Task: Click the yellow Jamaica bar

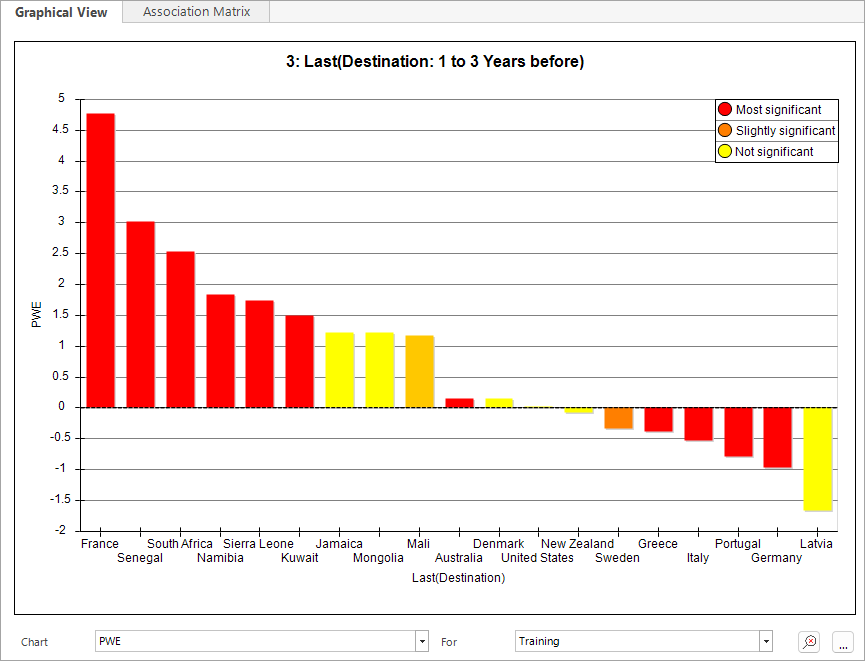Action: [x=339, y=370]
